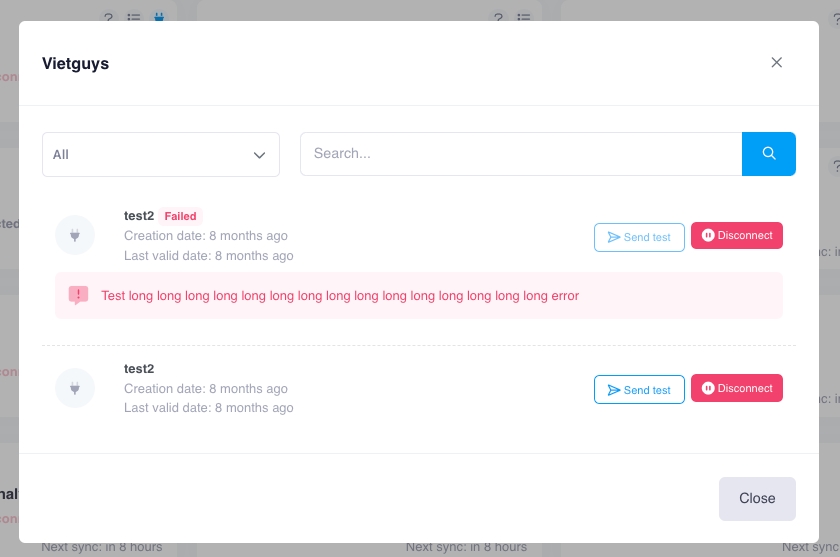Click the red alert icon in the error banner
The image size is (840, 557).
(78, 295)
